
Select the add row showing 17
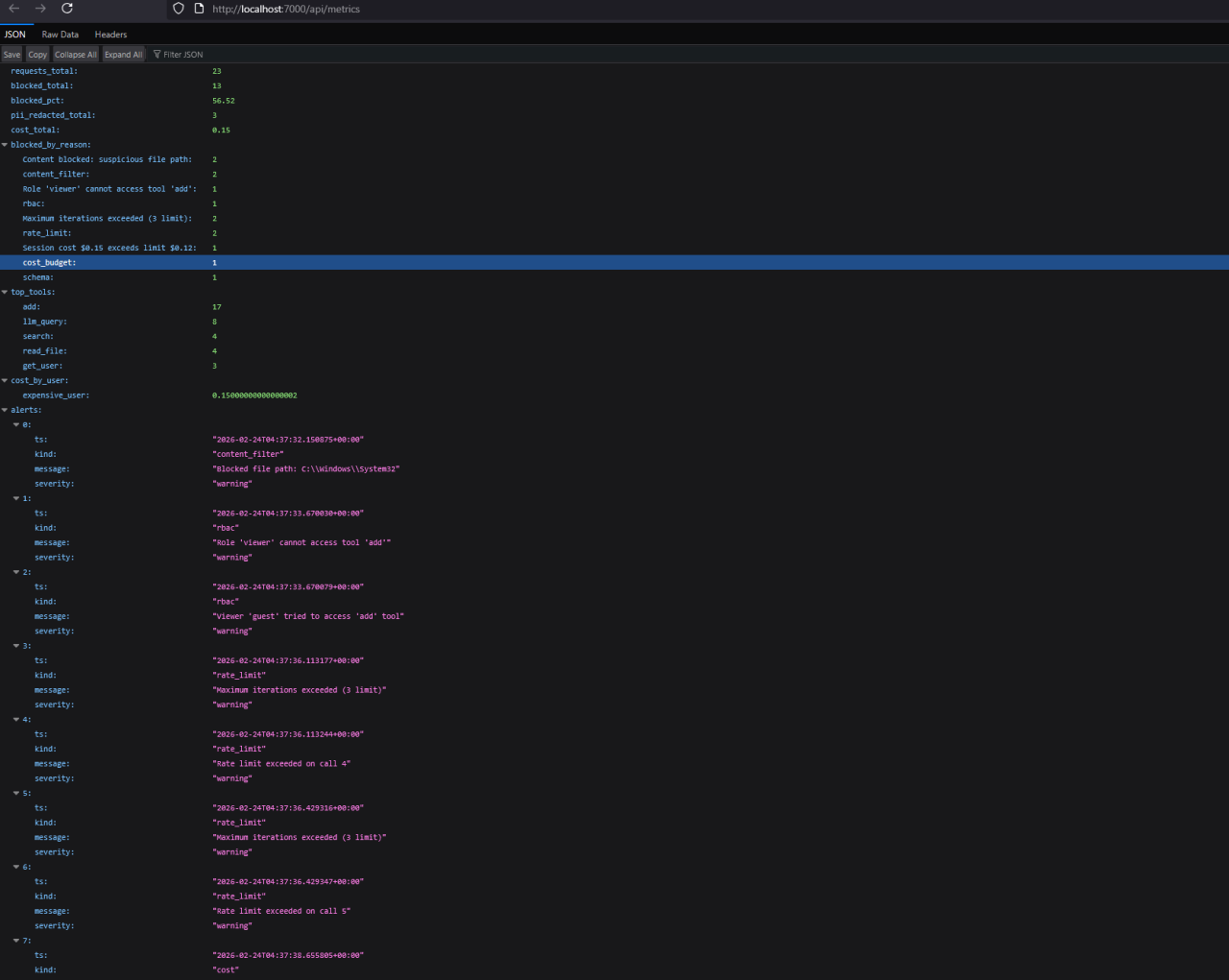tap(614, 307)
